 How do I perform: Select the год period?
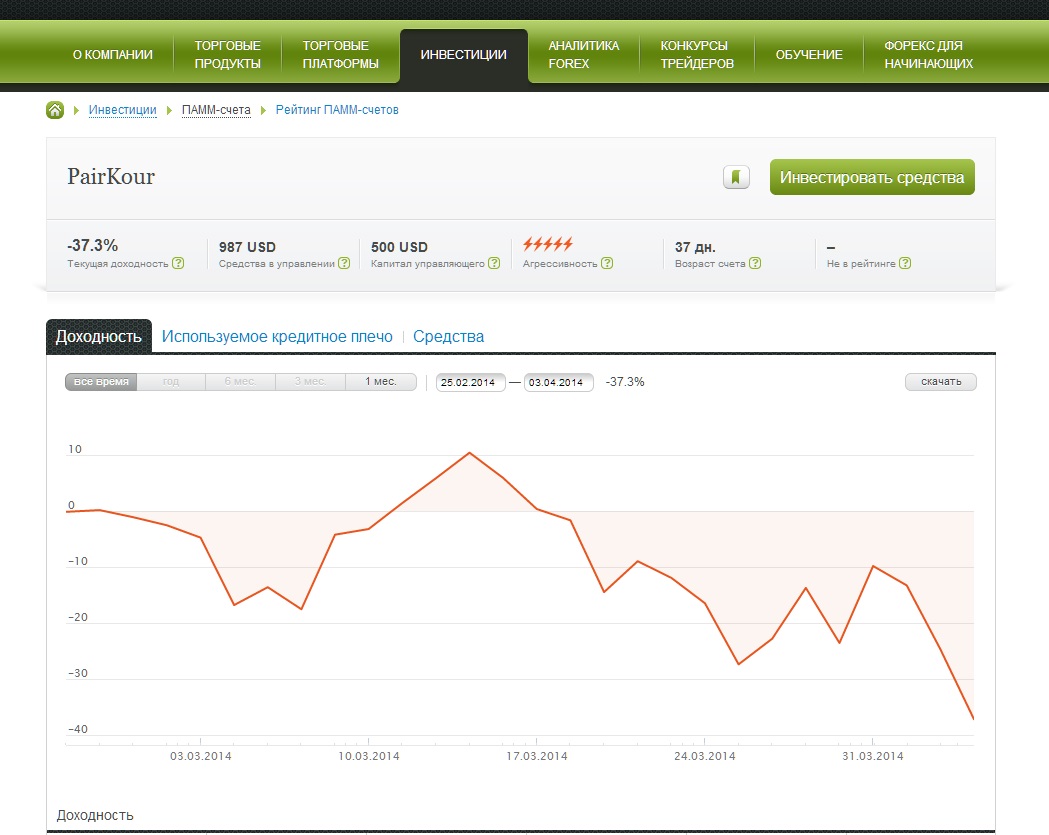pyautogui.click(x=171, y=381)
